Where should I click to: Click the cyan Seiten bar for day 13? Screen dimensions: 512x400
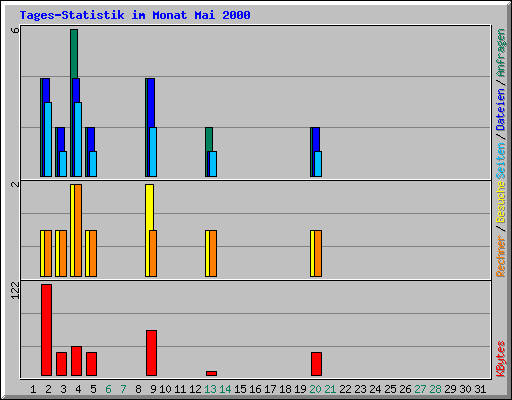point(213,164)
